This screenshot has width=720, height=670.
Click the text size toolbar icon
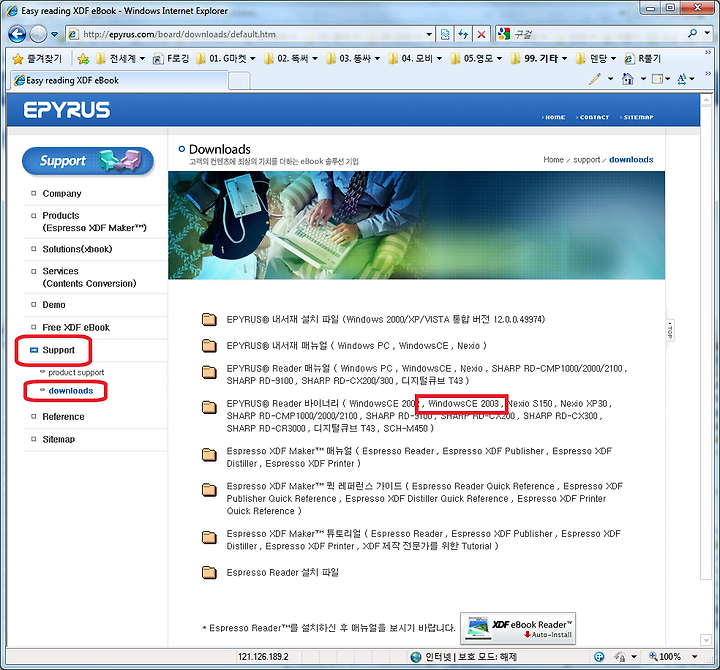(x=682, y=79)
